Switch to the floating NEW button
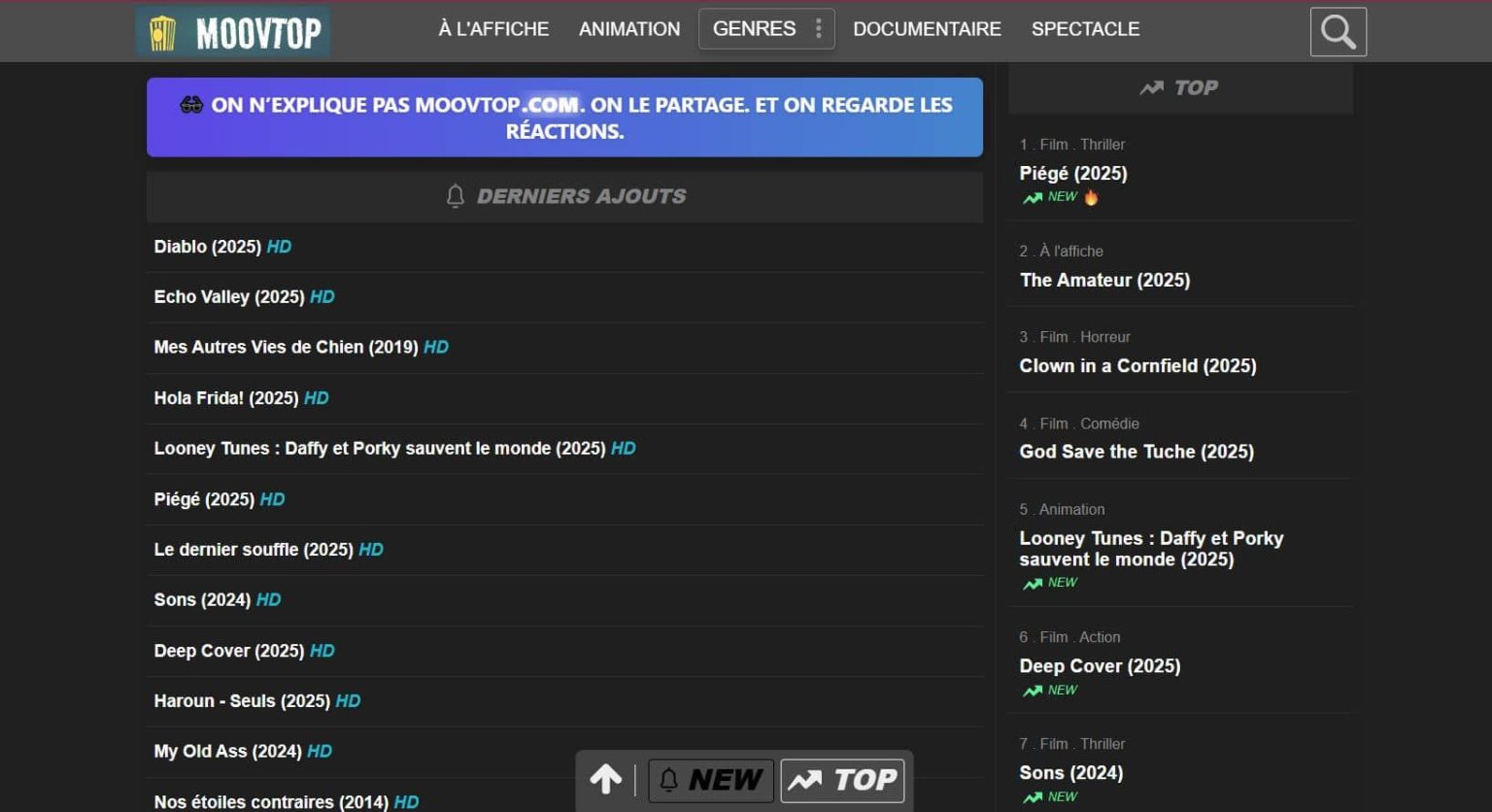 click(x=711, y=780)
